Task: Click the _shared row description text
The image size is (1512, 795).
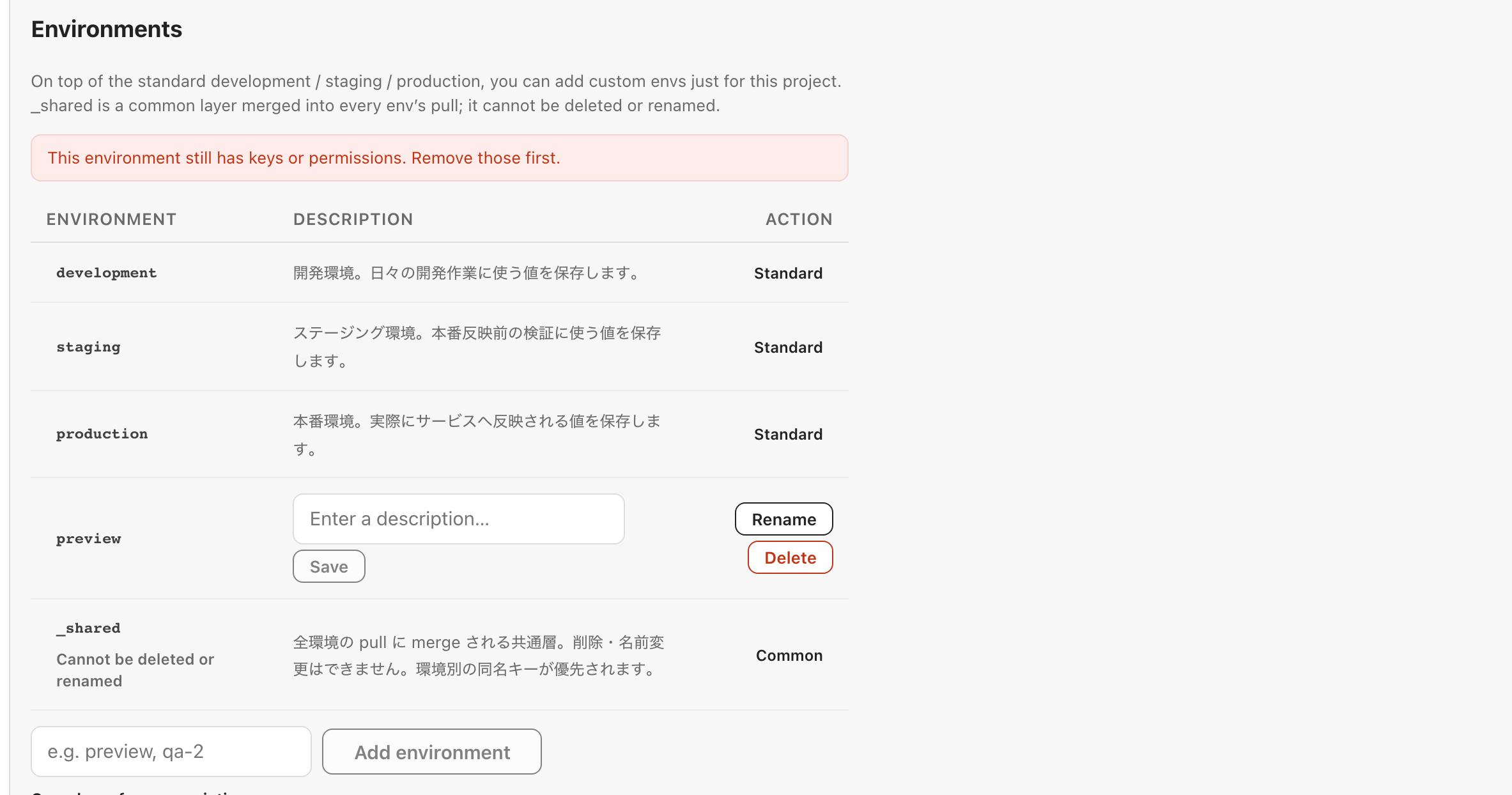Action: pyautogui.click(x=479, y=656)
